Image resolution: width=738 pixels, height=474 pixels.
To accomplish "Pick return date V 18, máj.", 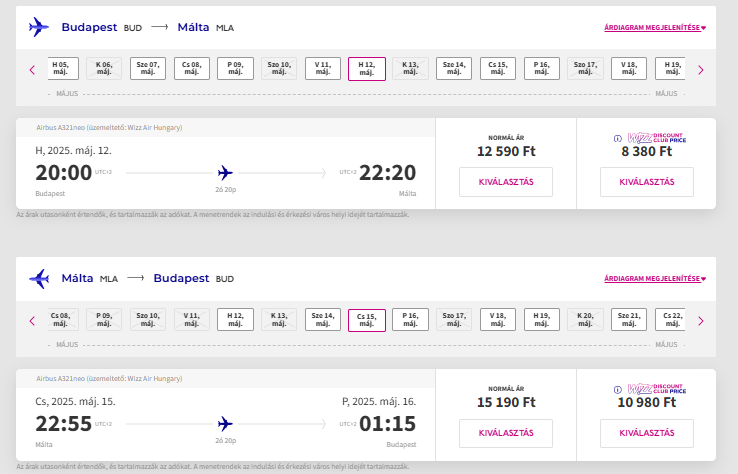I will pyautogui.click(x=497, y=320).
